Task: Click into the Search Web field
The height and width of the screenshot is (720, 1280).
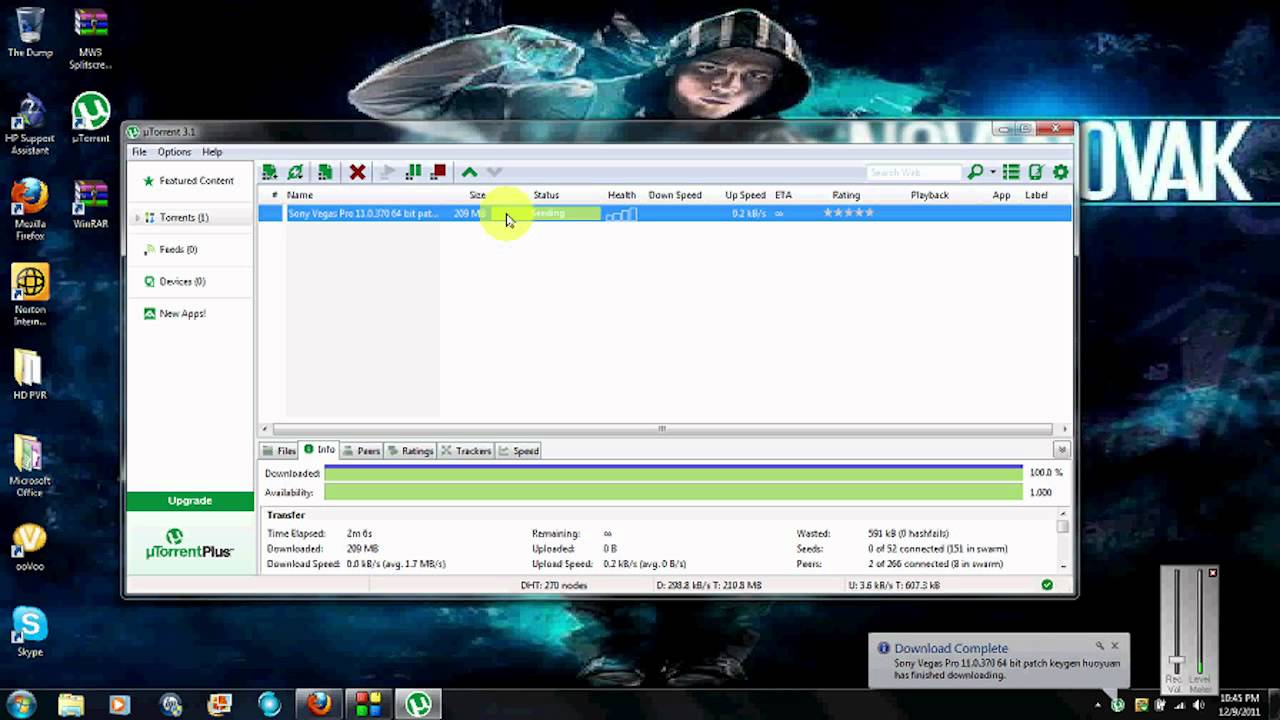Action: click(x=913, y=172)
